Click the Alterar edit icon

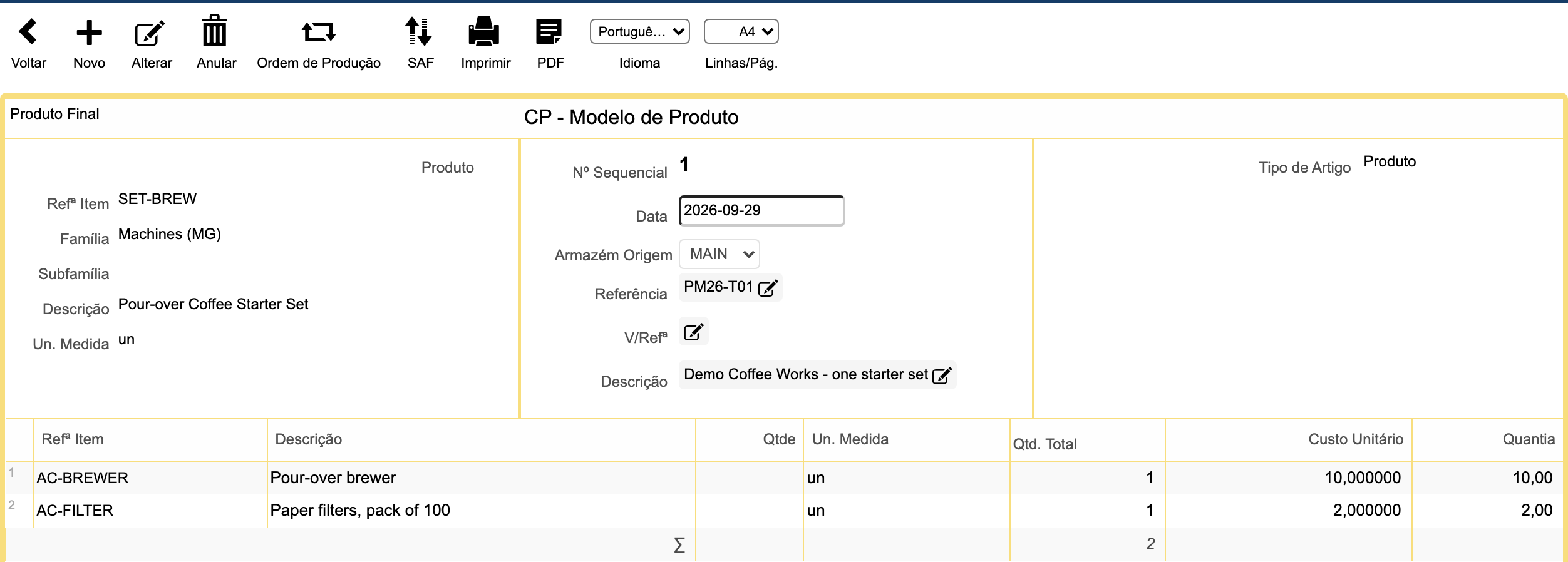pyautogui.click(x=150, y=33)
